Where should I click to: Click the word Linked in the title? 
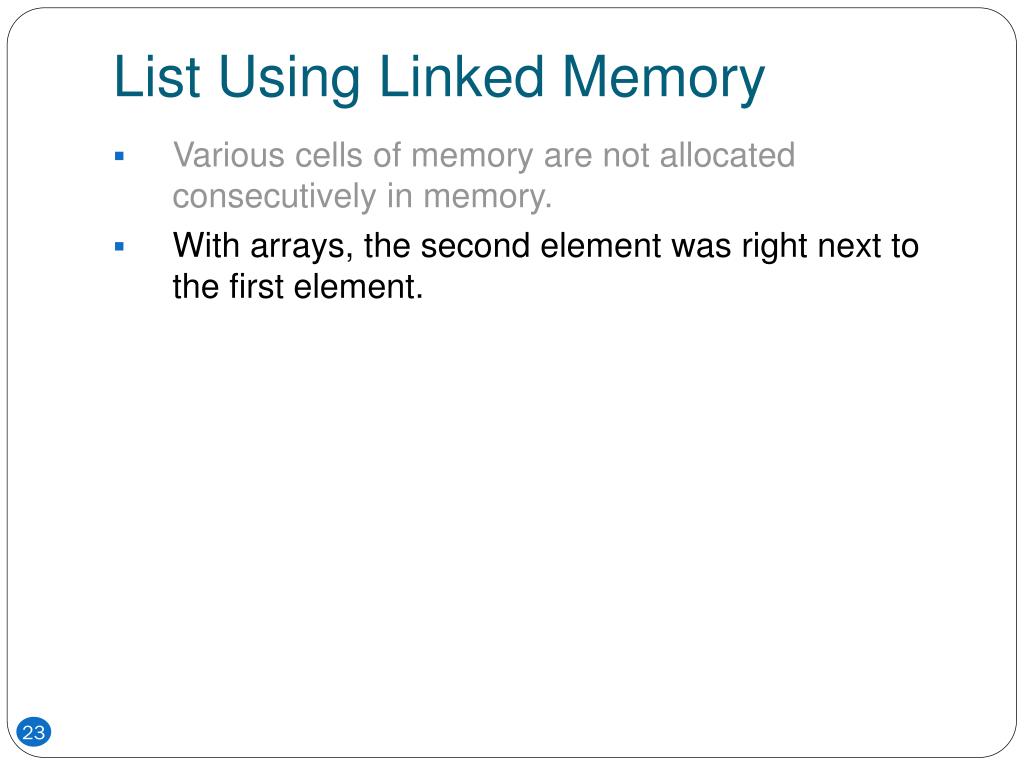click(x=461, y=76)
